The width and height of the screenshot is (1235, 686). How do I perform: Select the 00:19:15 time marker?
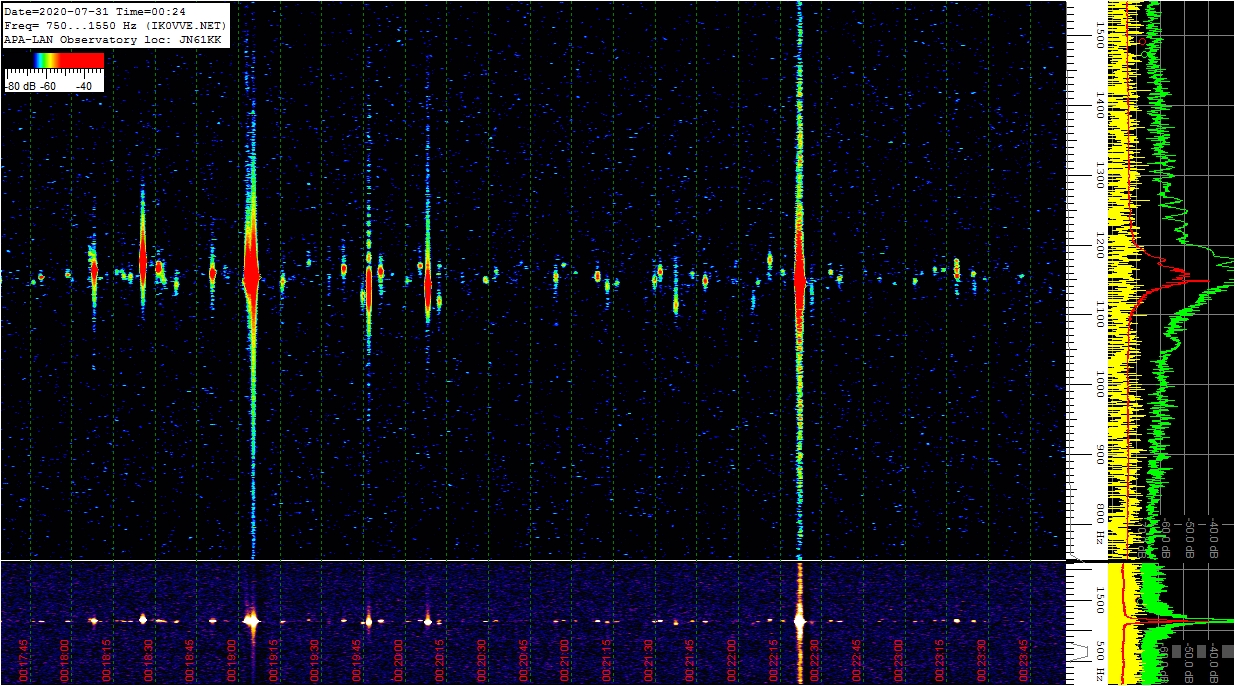pos(272,662)
